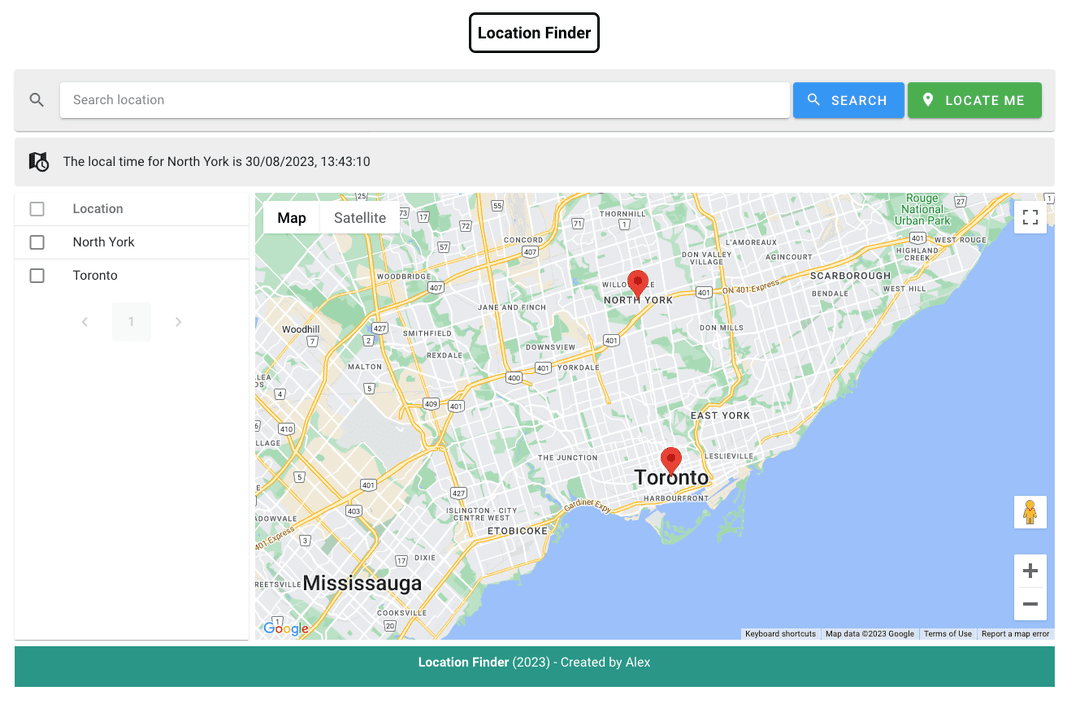Zoom out using the minus icon

pyautogui.click(x=1030, y=604)
